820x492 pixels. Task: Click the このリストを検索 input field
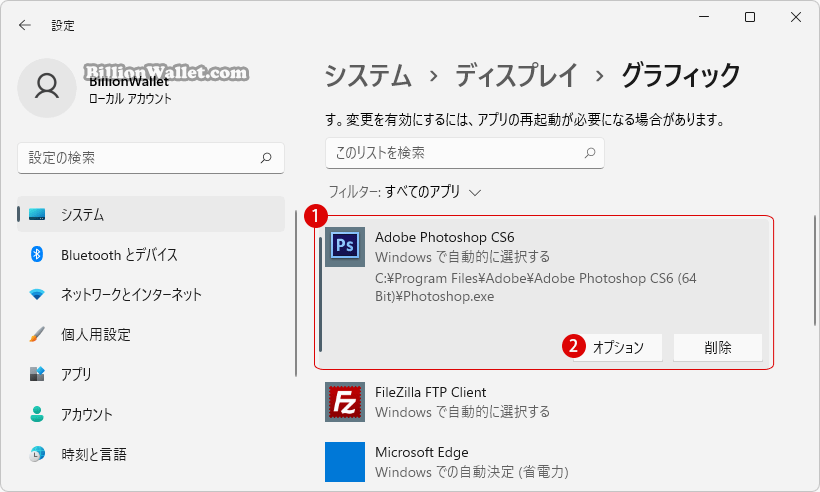coord(464,153)
